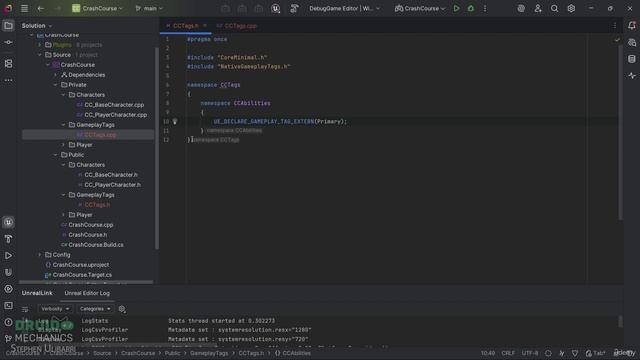640x360 pixels.
Task: Switch to the Unreal Editor Log tab
Action: pyautogui.click(x=87, y=293)
